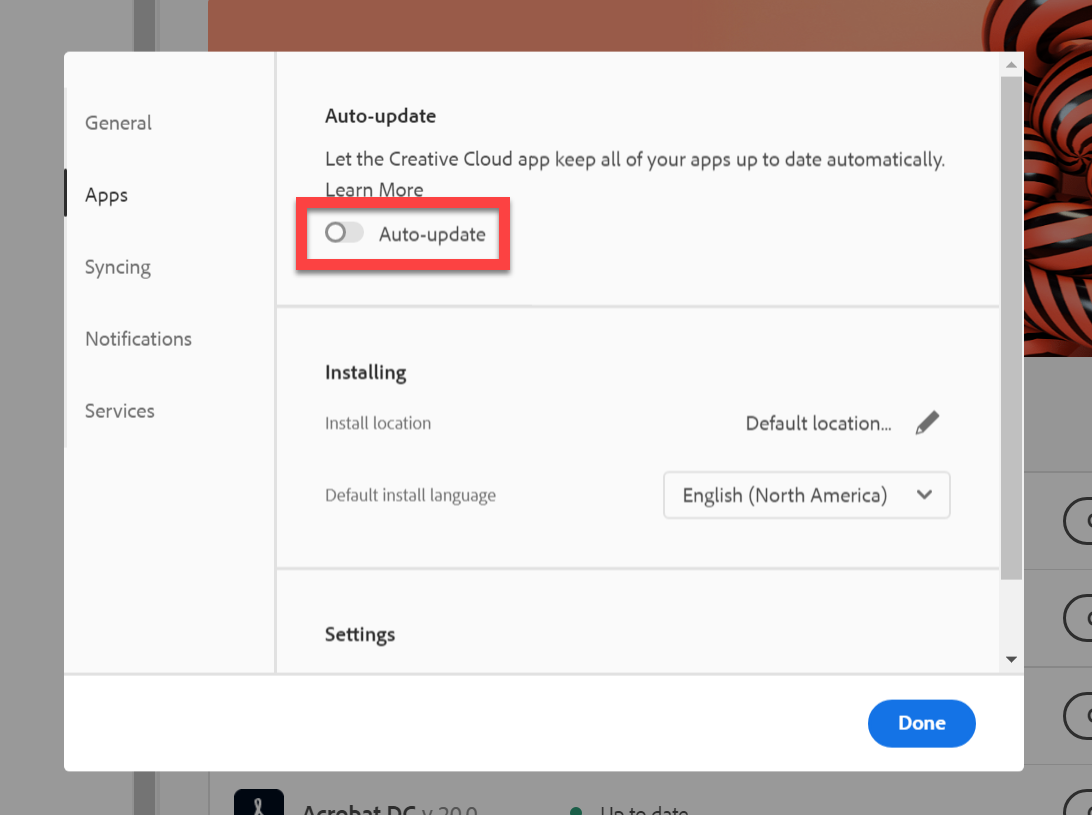Open the Syncing preferences section
The image size is (1092, 815).
[117, 267]
